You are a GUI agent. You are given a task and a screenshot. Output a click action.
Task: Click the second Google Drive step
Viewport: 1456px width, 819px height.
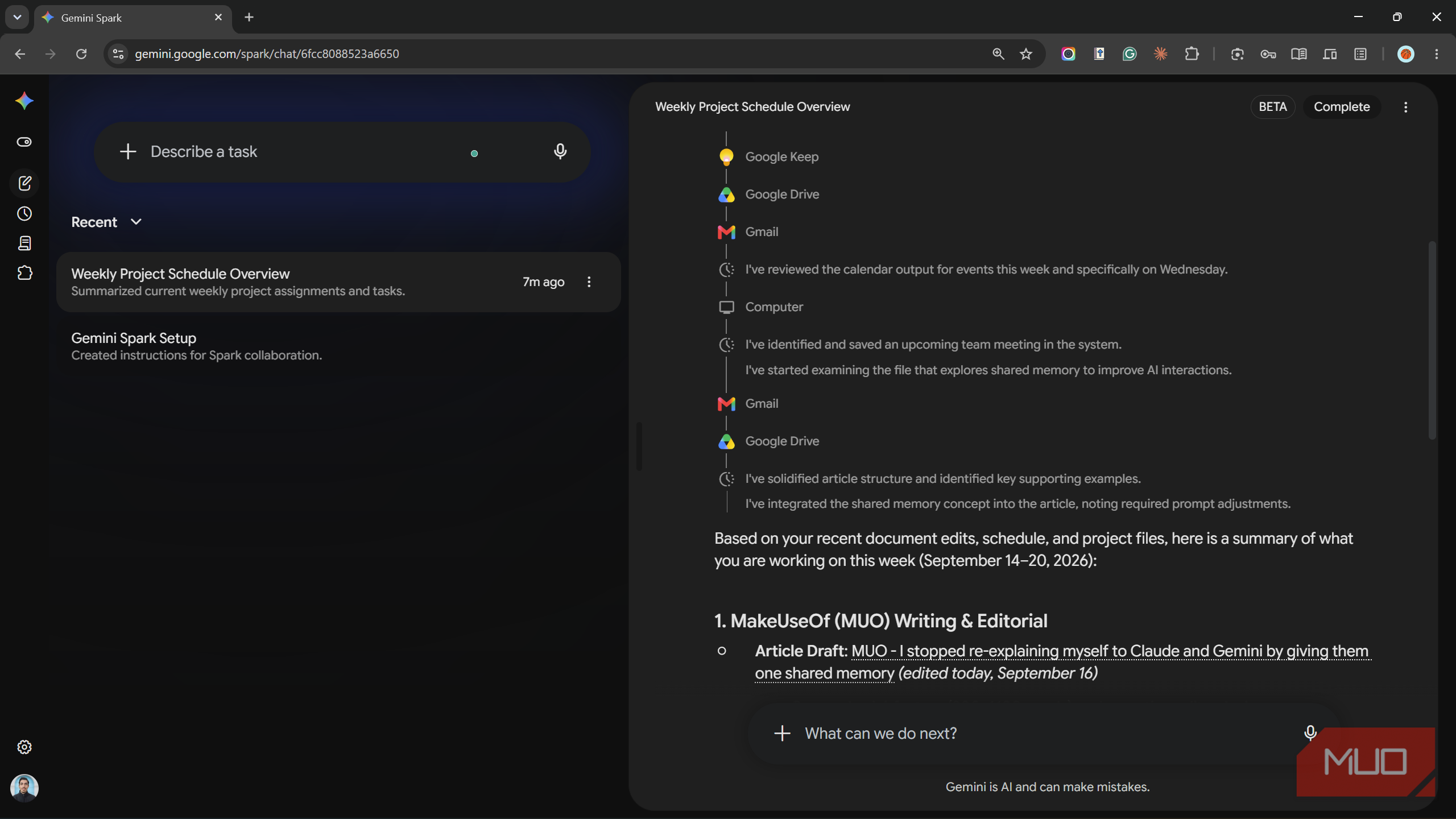click(x=769, y=441)
